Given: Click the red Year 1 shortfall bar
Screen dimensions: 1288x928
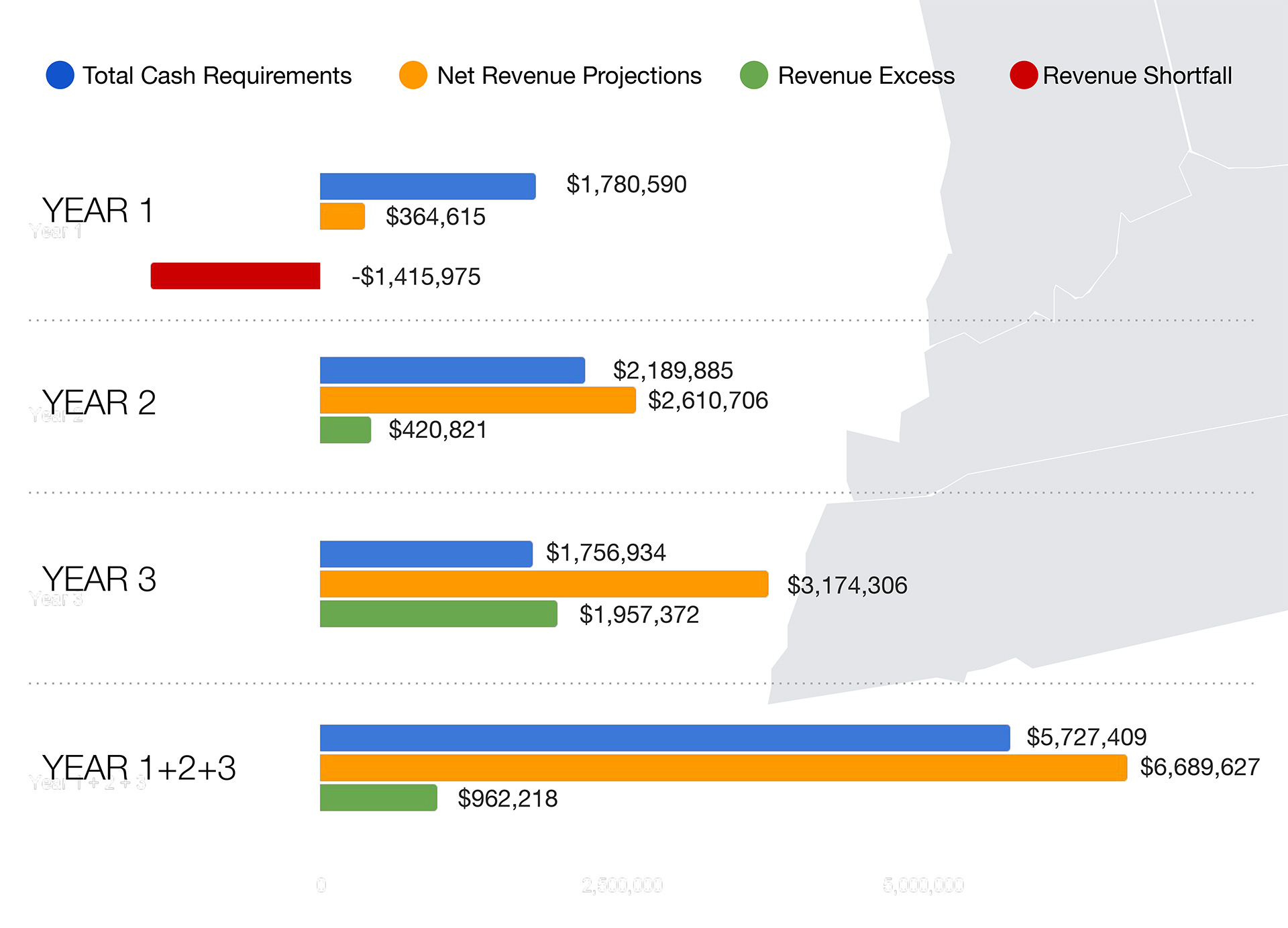Looking at the screenshot, I should [x=235, y=276].
